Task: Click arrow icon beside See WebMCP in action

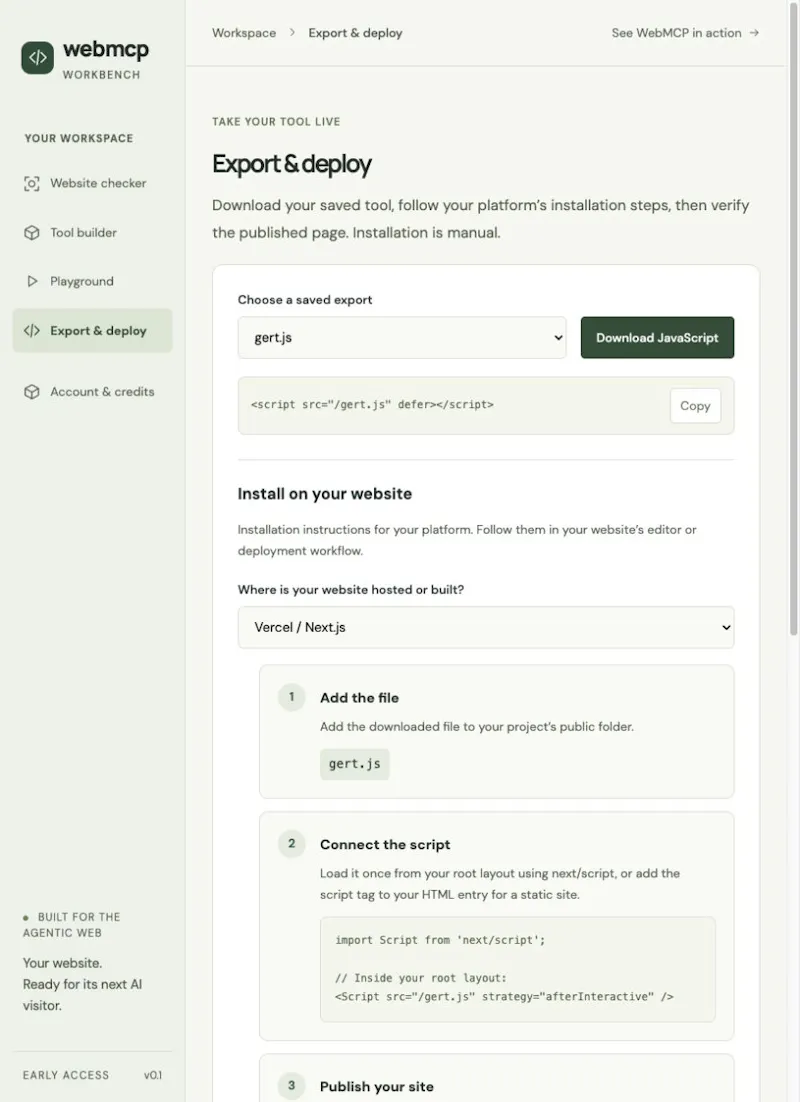Action: (x=754, y=32)
